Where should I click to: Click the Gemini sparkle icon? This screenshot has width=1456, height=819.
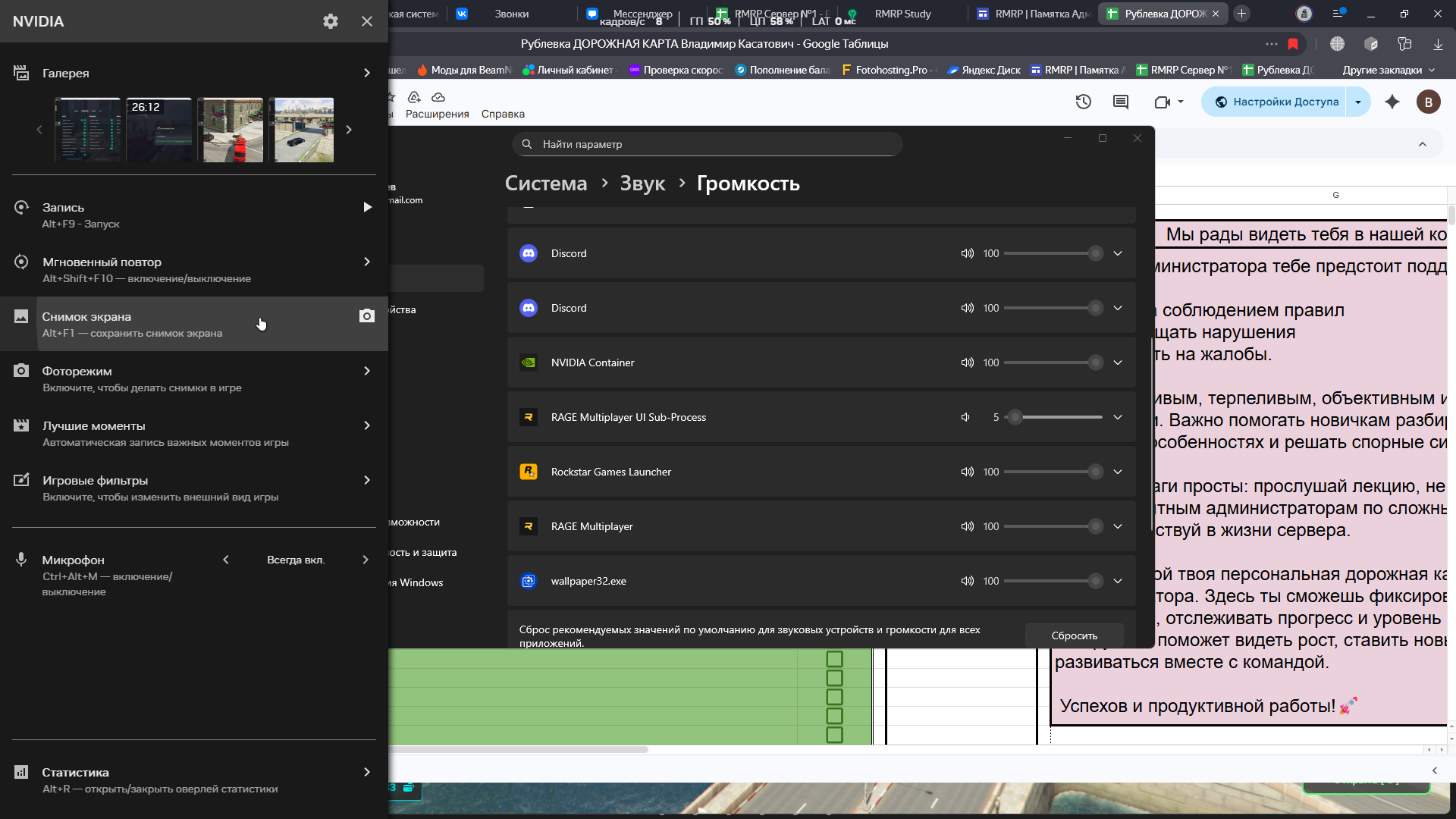coord(1392,102)
